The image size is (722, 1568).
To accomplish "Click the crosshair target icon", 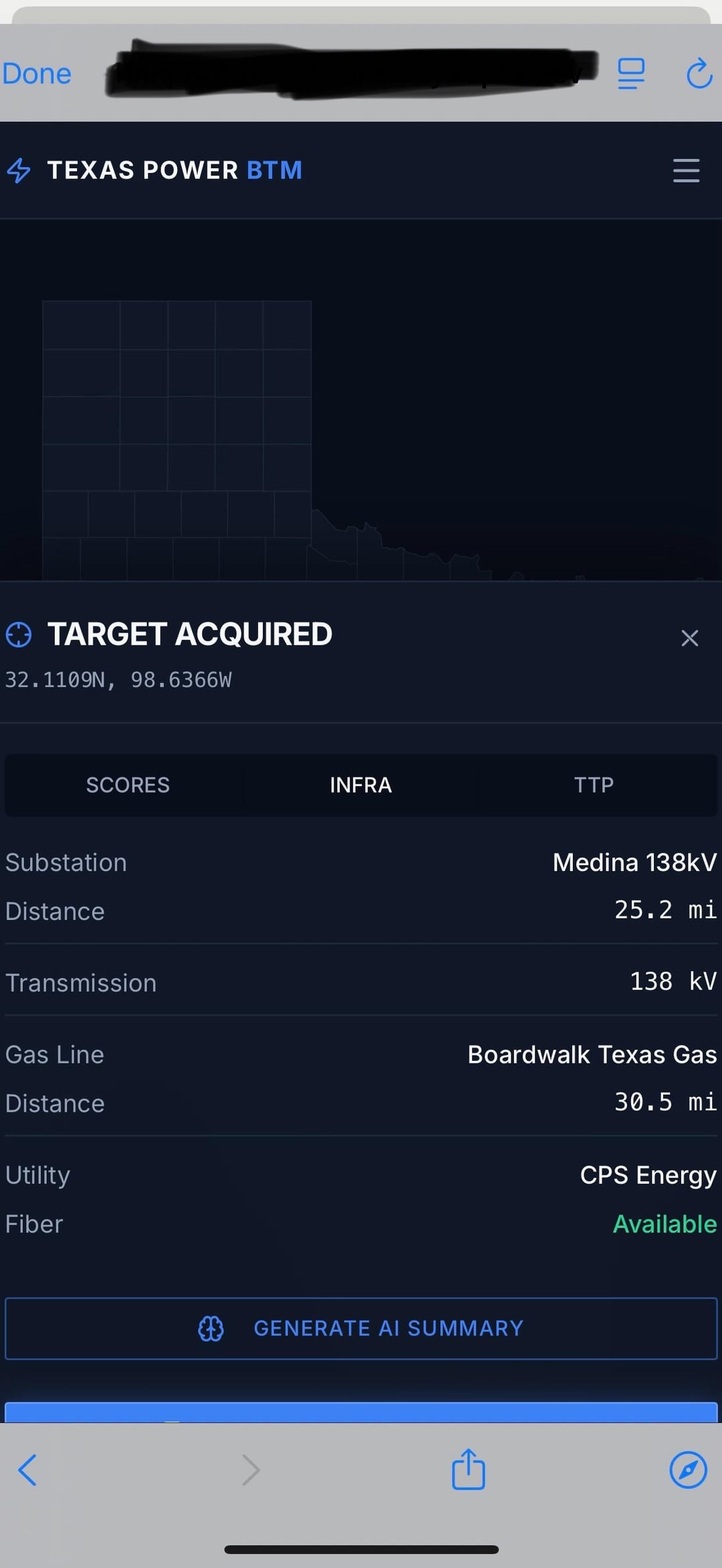I will point(19,634).
